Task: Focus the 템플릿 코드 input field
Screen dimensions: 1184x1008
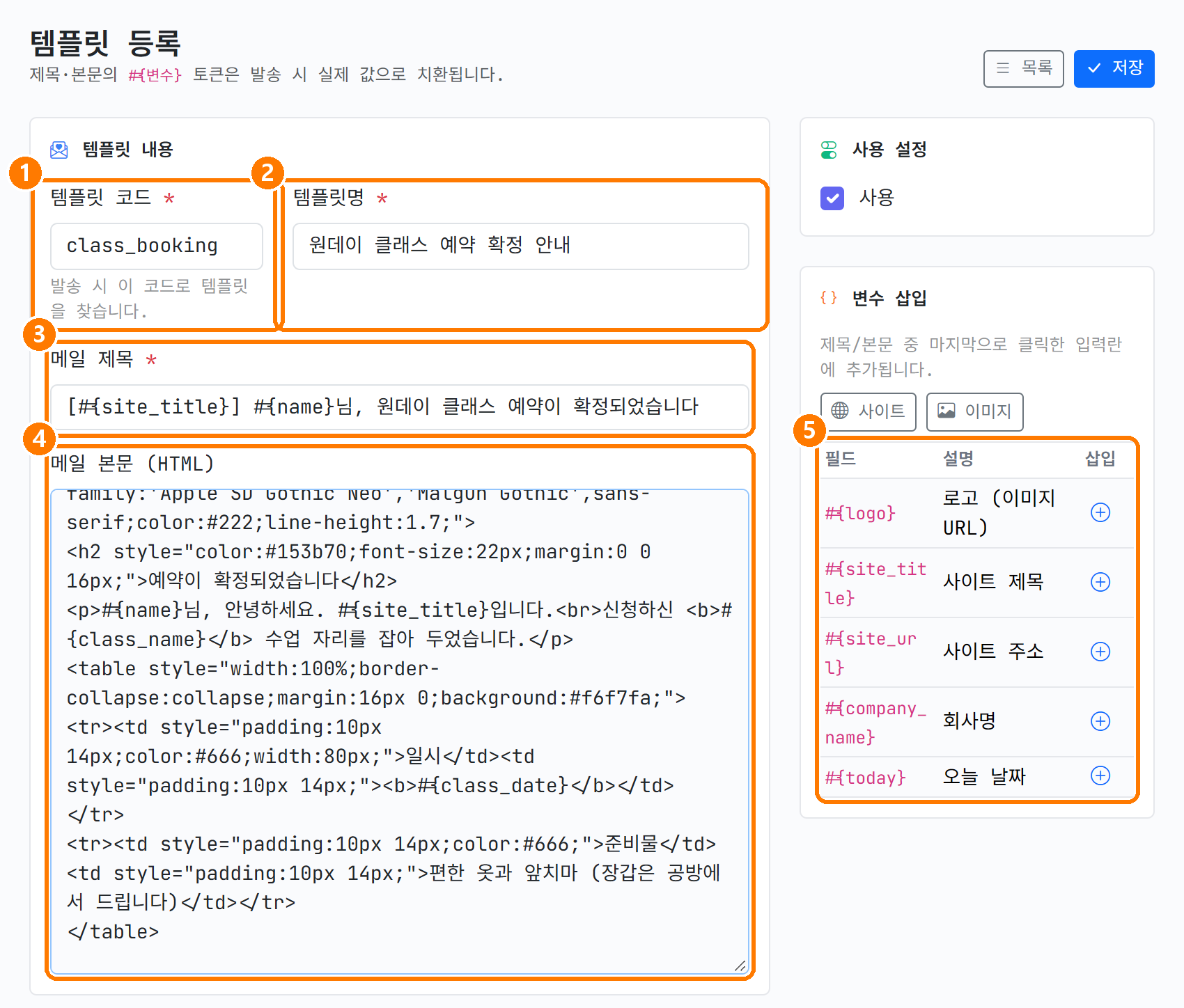Action: [157, 246]
